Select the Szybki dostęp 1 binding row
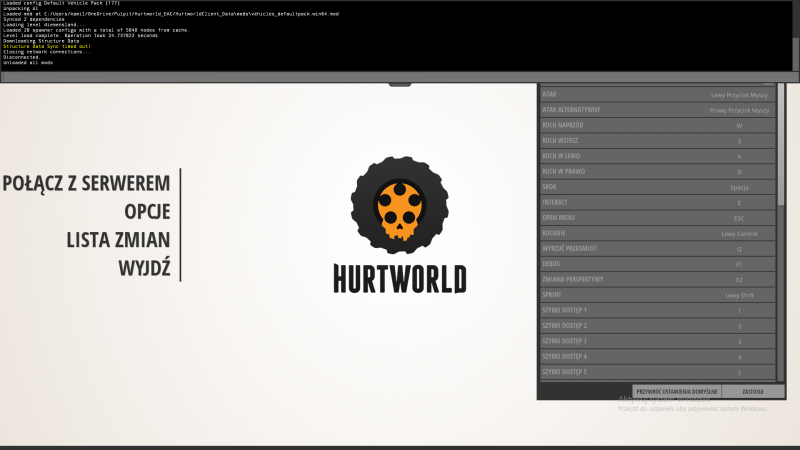The height and width of the screenshot is (450, 800). 658,310
